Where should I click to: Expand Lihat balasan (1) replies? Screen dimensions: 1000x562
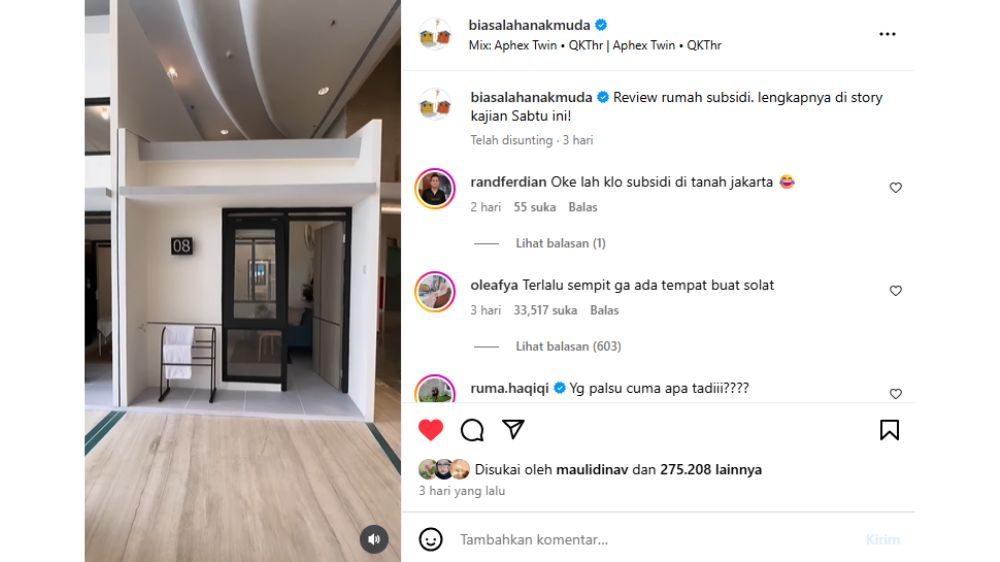click(x=561, y=243)
